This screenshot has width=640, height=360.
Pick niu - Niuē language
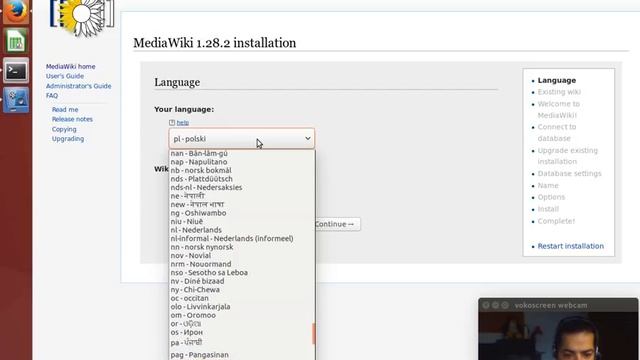click(242, 222)
